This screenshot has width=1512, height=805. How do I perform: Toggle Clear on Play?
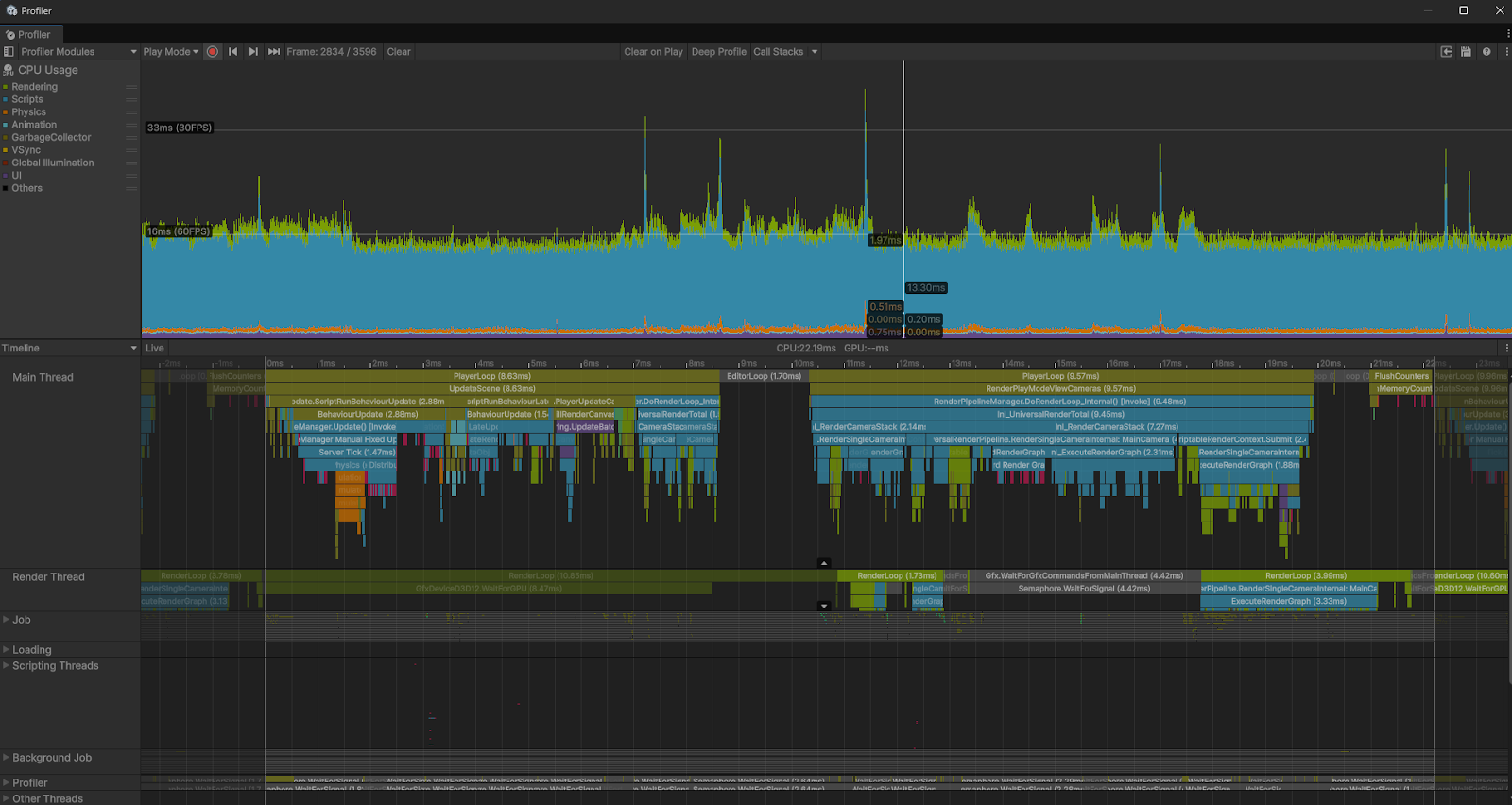(x=653, y=52)
